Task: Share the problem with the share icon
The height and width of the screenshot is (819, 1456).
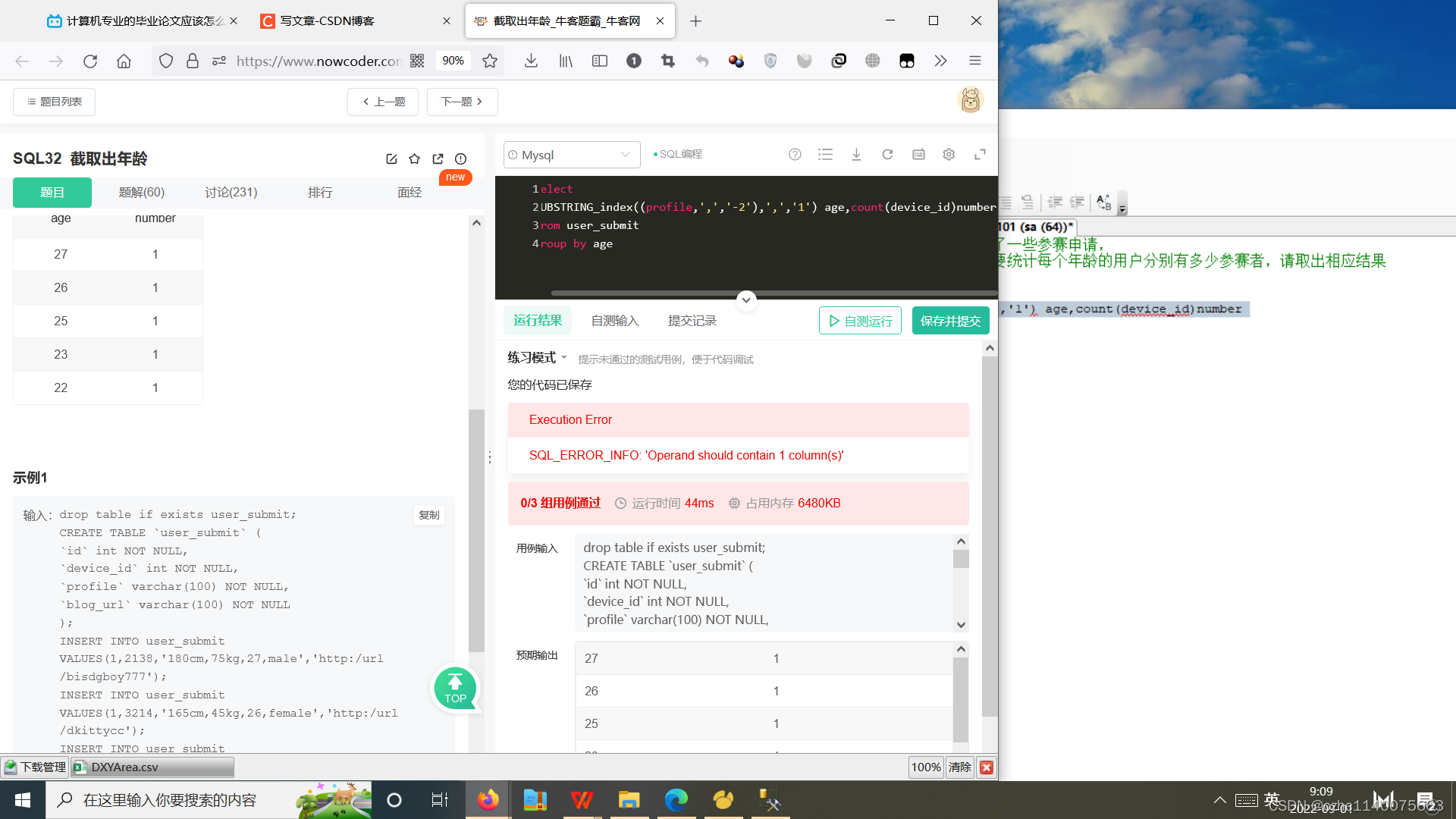Action: tap(438, 158)
